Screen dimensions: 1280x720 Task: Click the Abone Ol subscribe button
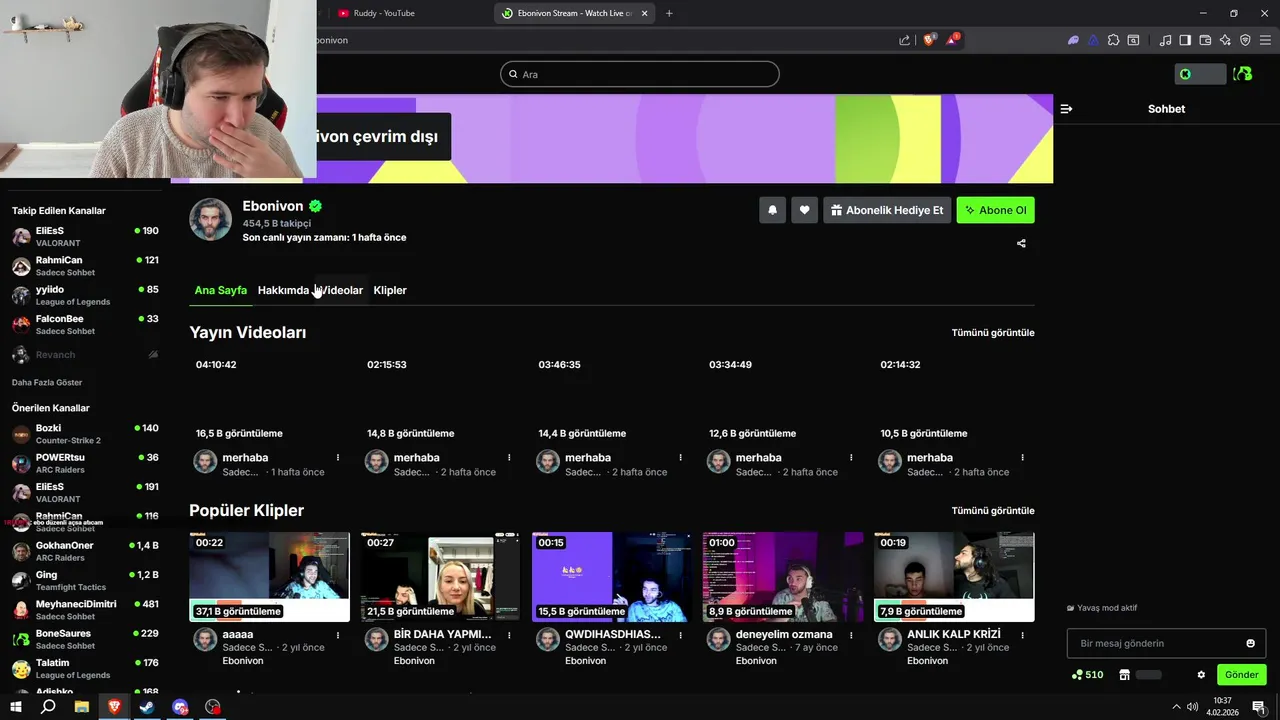pos(996,210)
